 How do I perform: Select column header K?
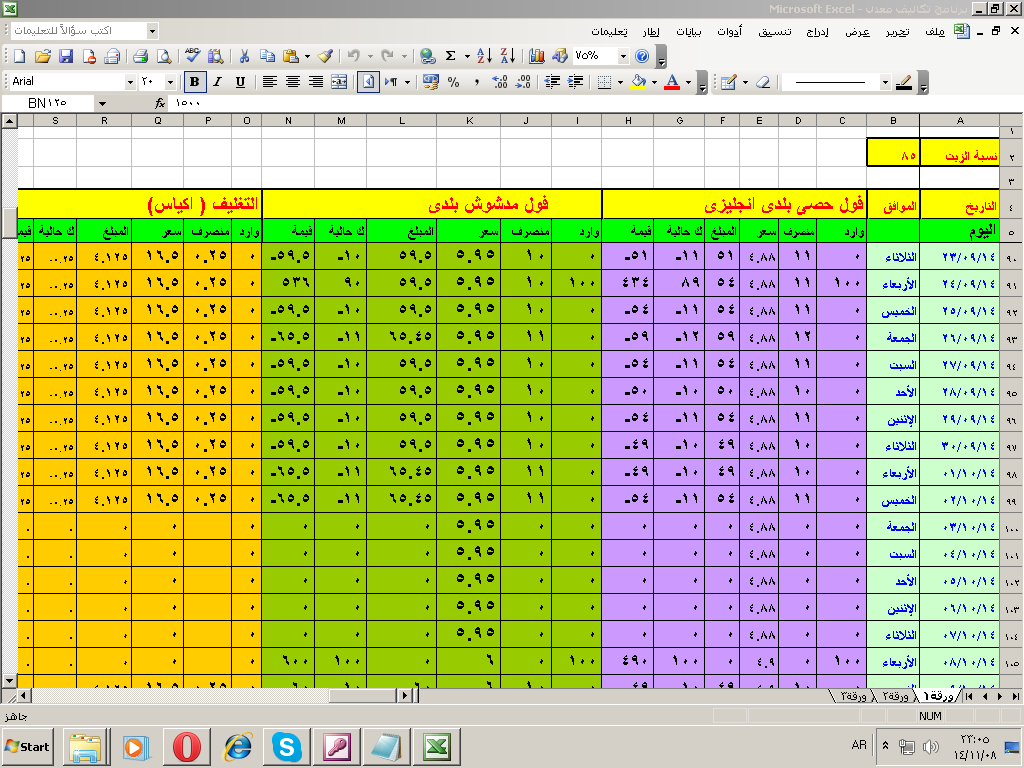[470, 120]
